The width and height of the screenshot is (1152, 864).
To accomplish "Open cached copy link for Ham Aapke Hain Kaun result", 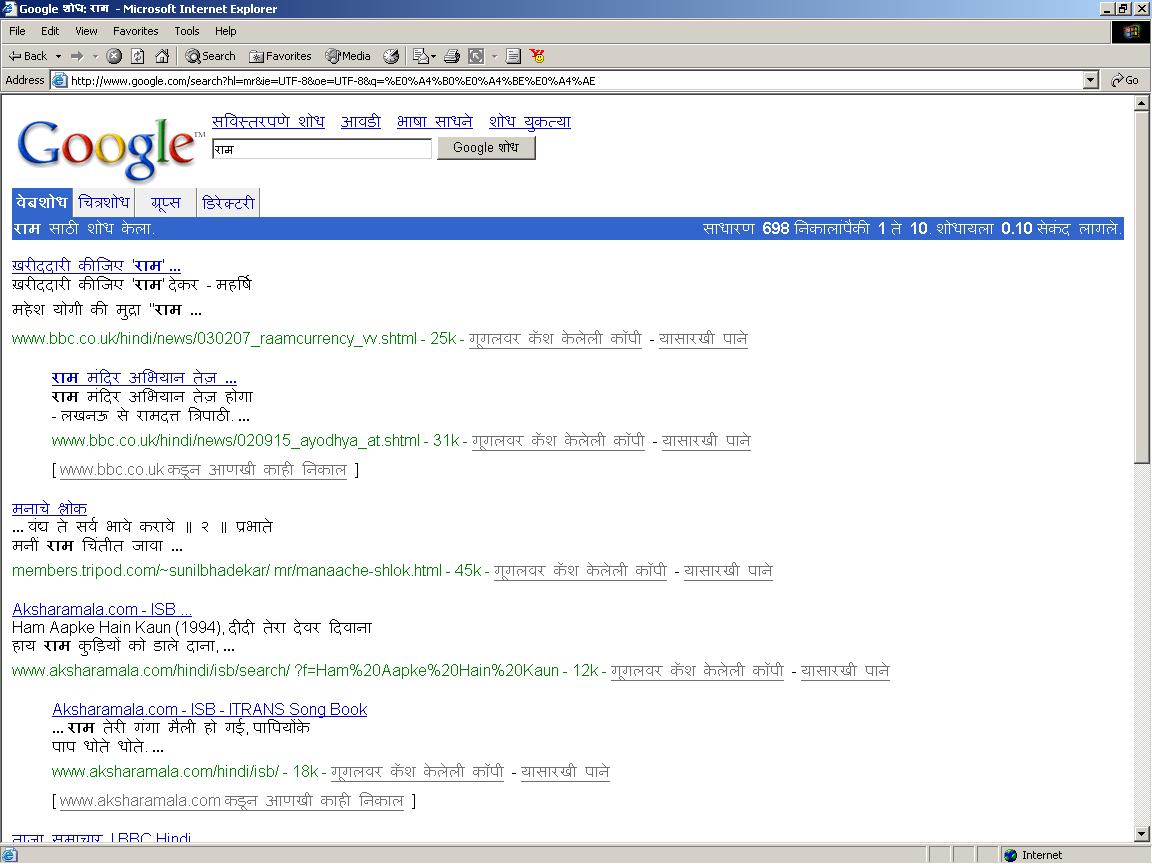I will point(697,671).
